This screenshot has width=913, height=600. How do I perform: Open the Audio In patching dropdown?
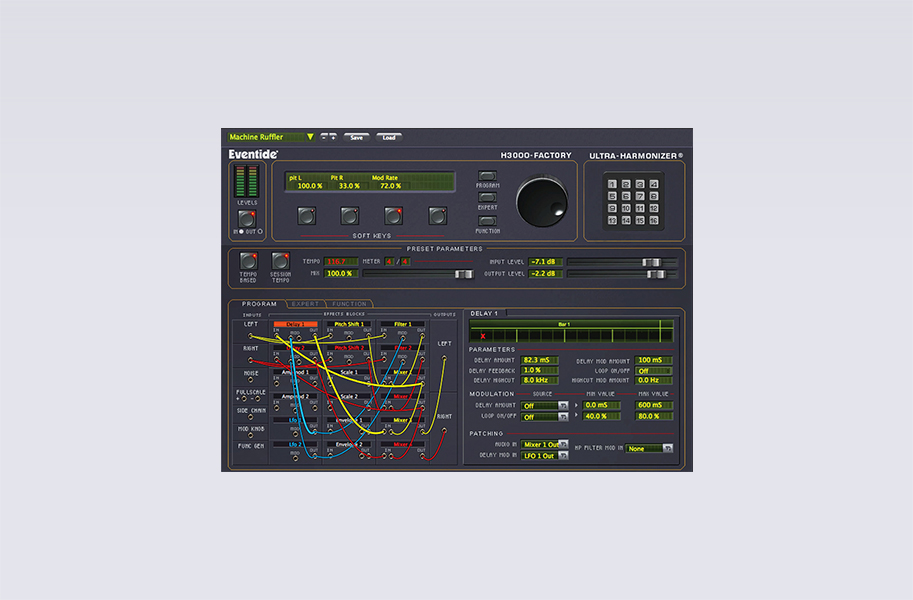[x=544, y=444]
